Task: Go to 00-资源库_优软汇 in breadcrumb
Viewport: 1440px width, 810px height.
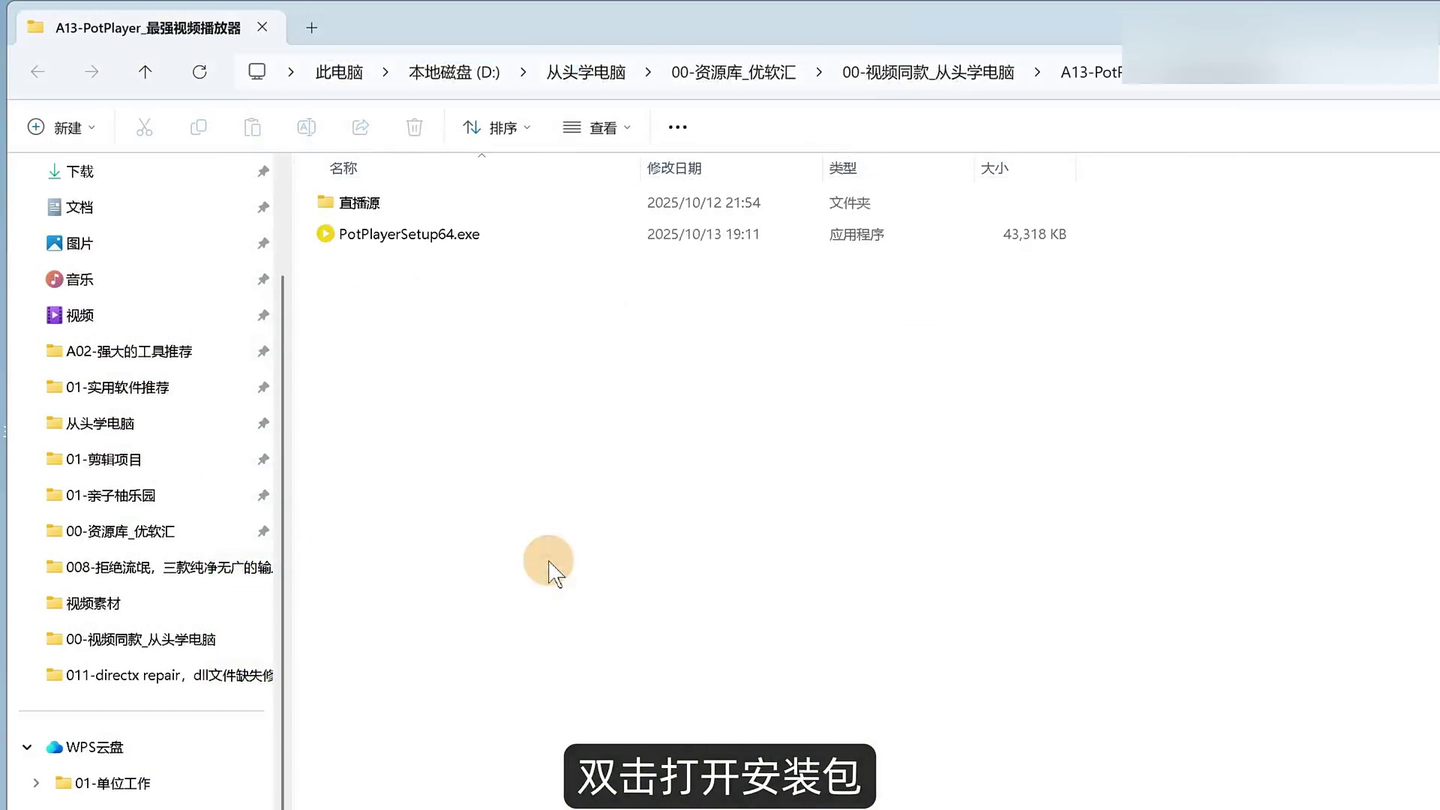Action: point(734,72)
